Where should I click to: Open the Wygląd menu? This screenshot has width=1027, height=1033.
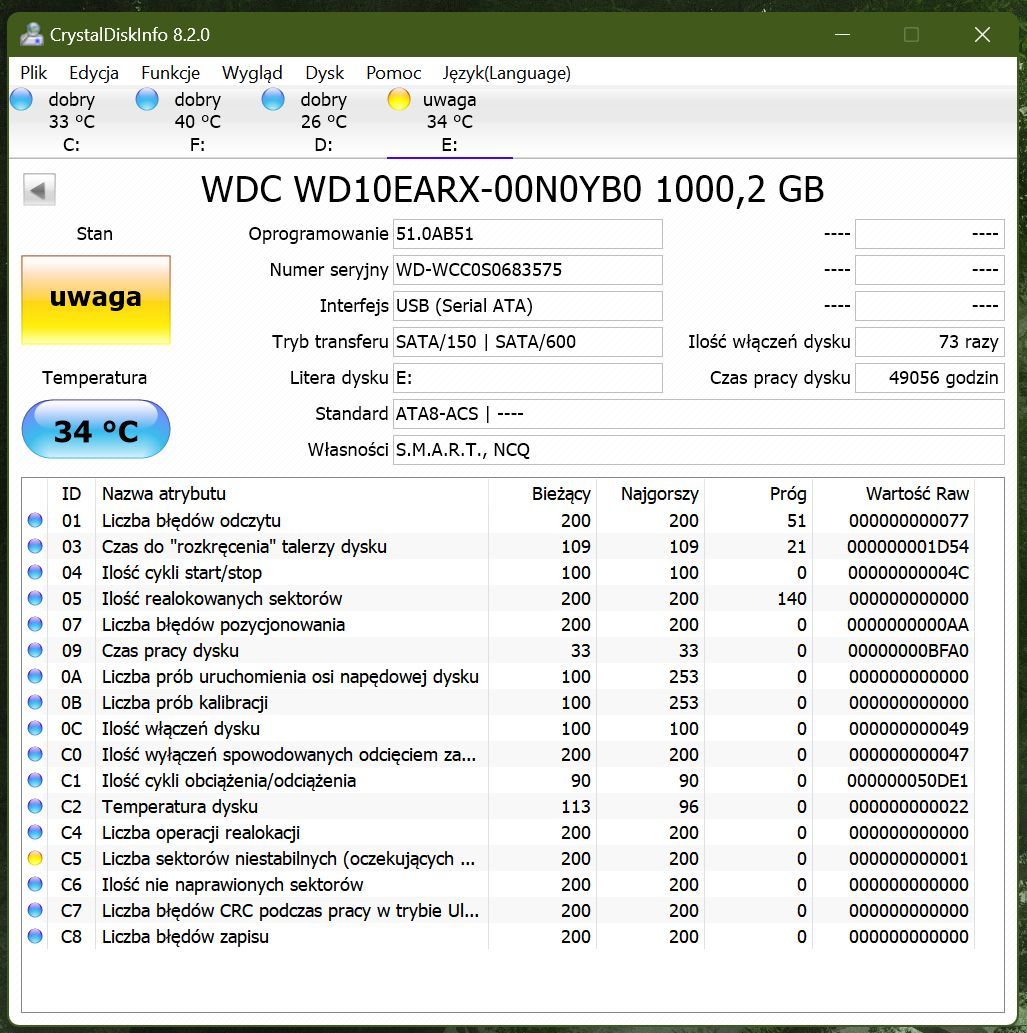pos(252,72)
